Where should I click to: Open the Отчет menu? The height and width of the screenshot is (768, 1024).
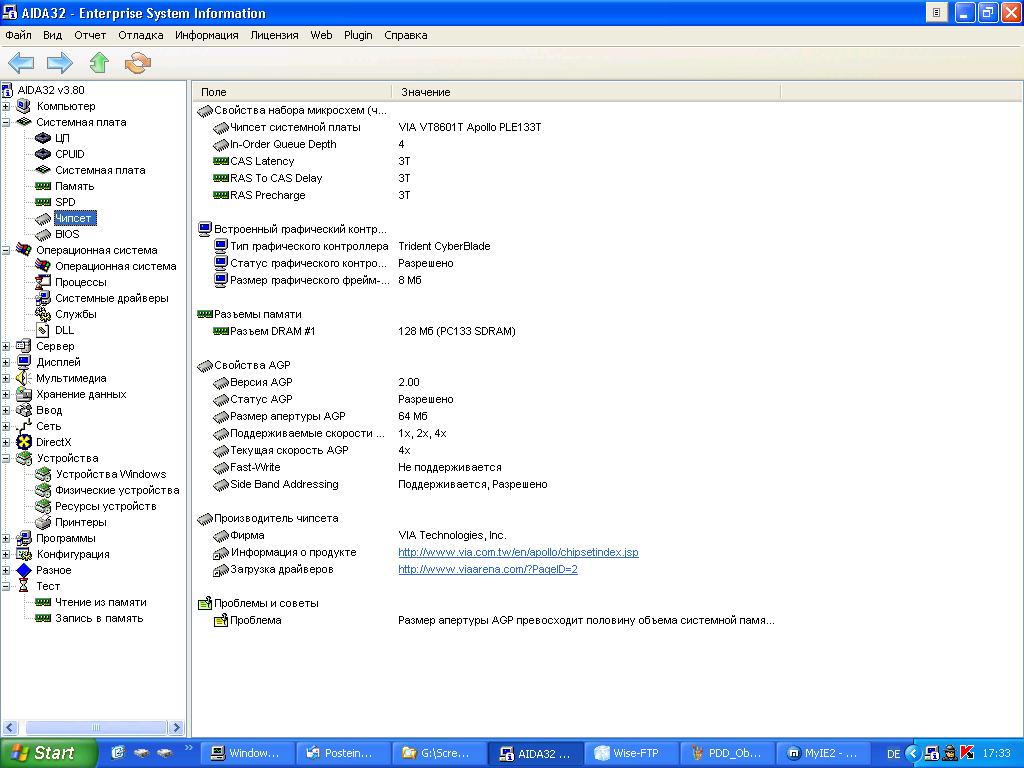(89, 35)
